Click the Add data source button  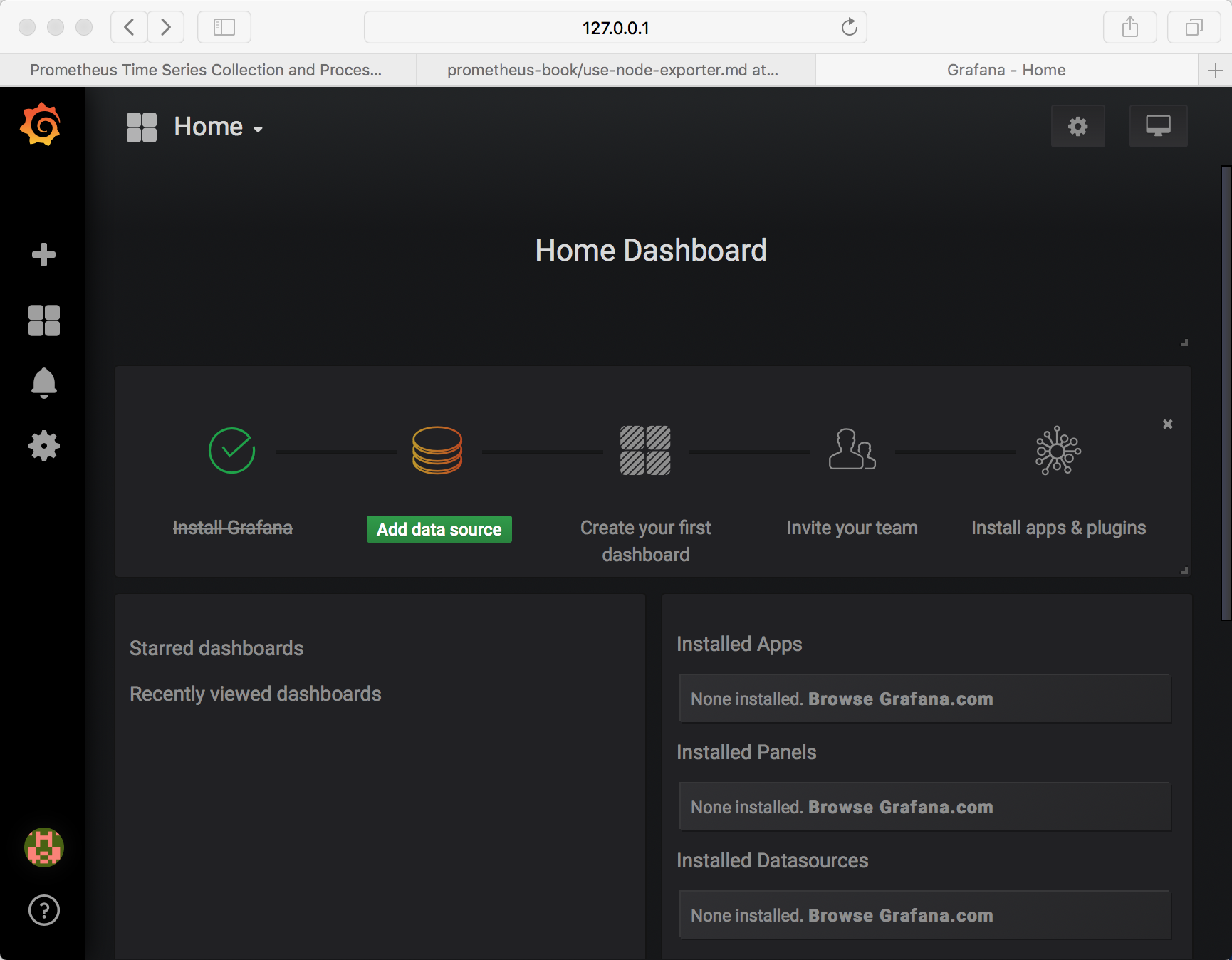coord(439,529)
